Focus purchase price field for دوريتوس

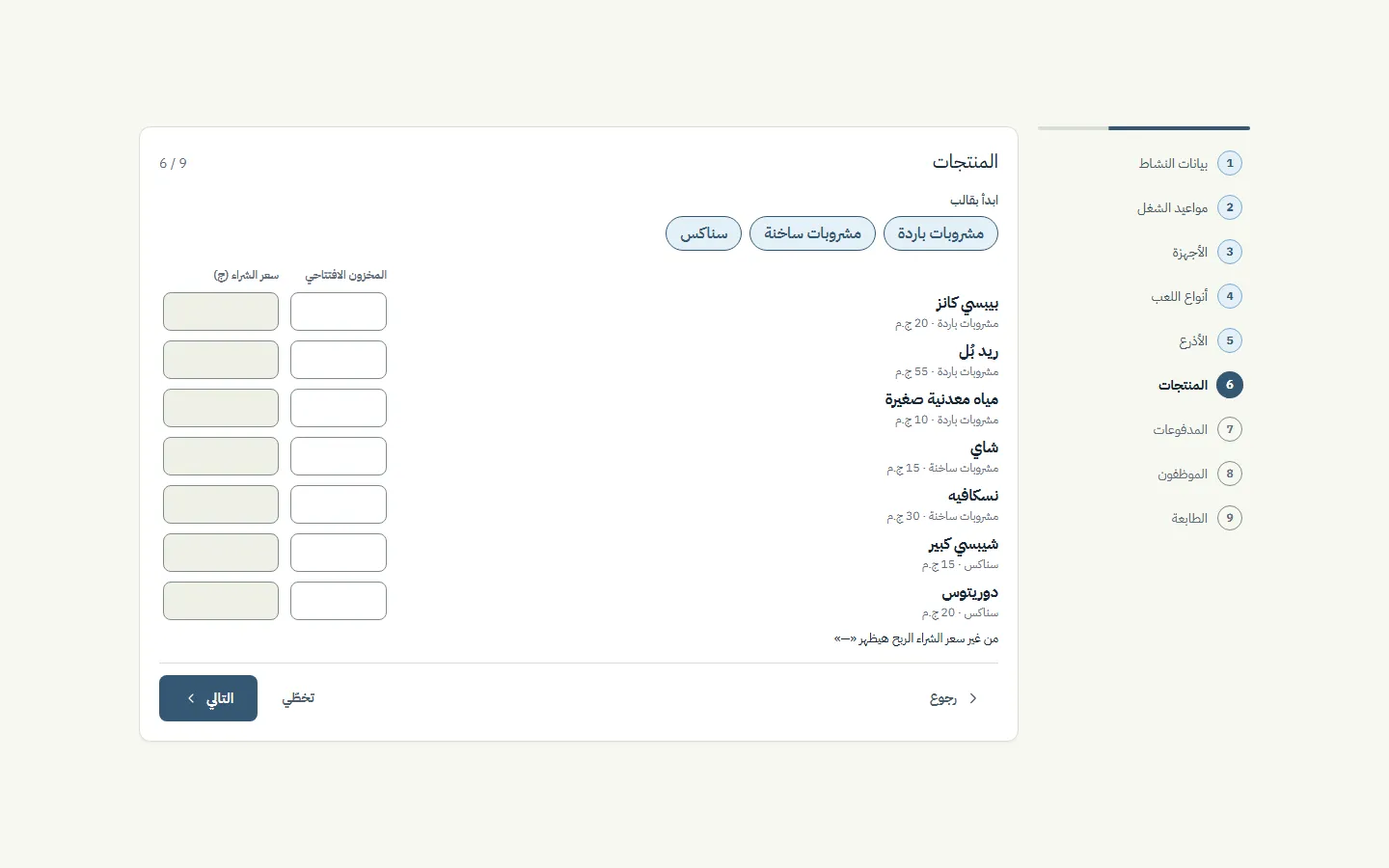click(x=221, y=601)
